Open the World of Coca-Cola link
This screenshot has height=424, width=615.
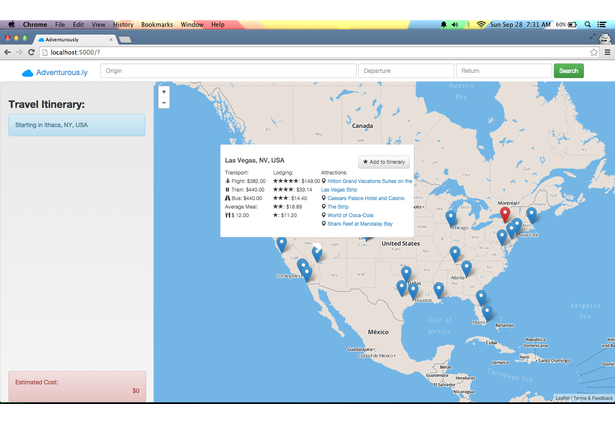(x=350, y=215)
